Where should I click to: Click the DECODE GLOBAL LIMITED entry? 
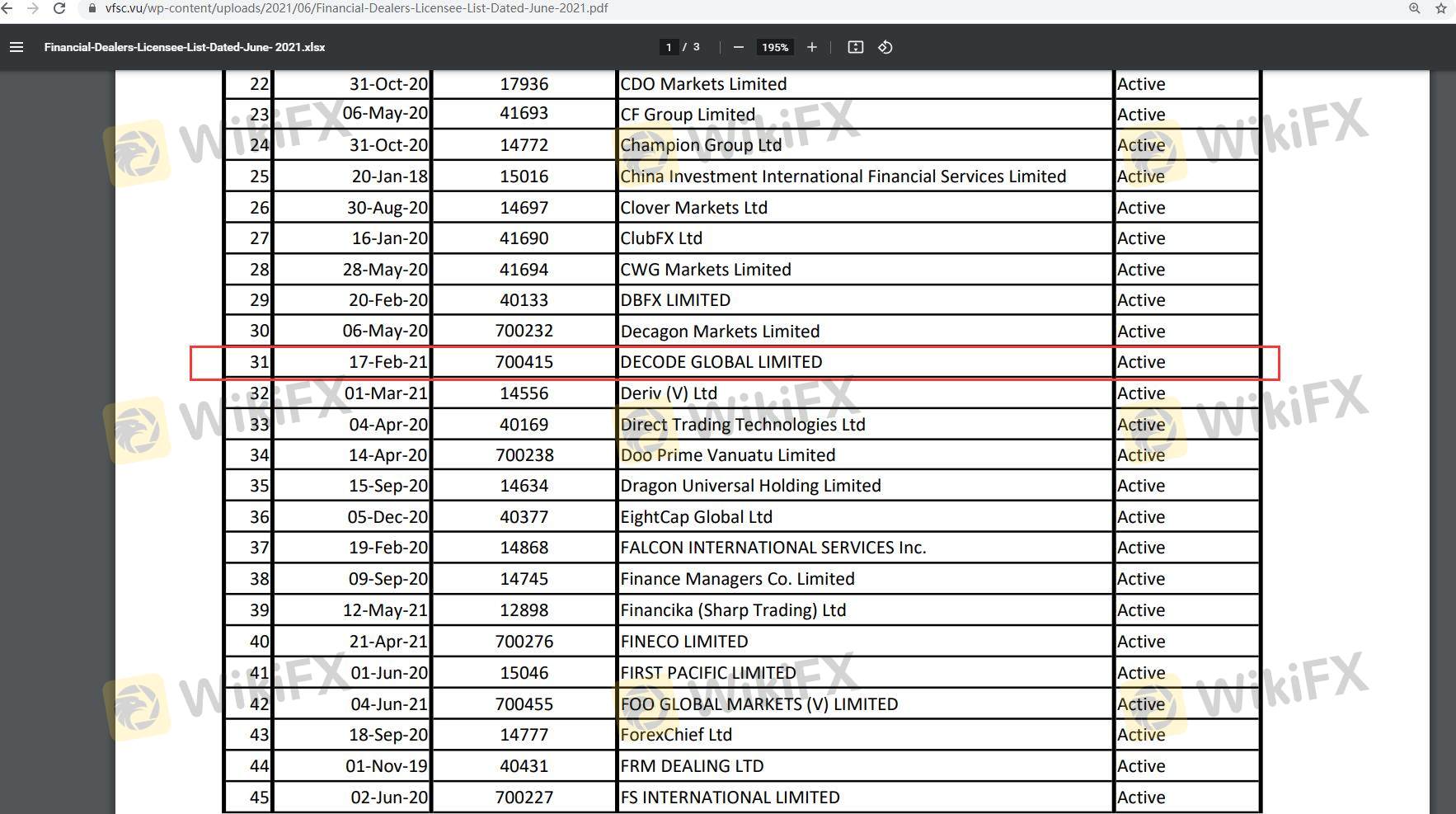[721, 362]
